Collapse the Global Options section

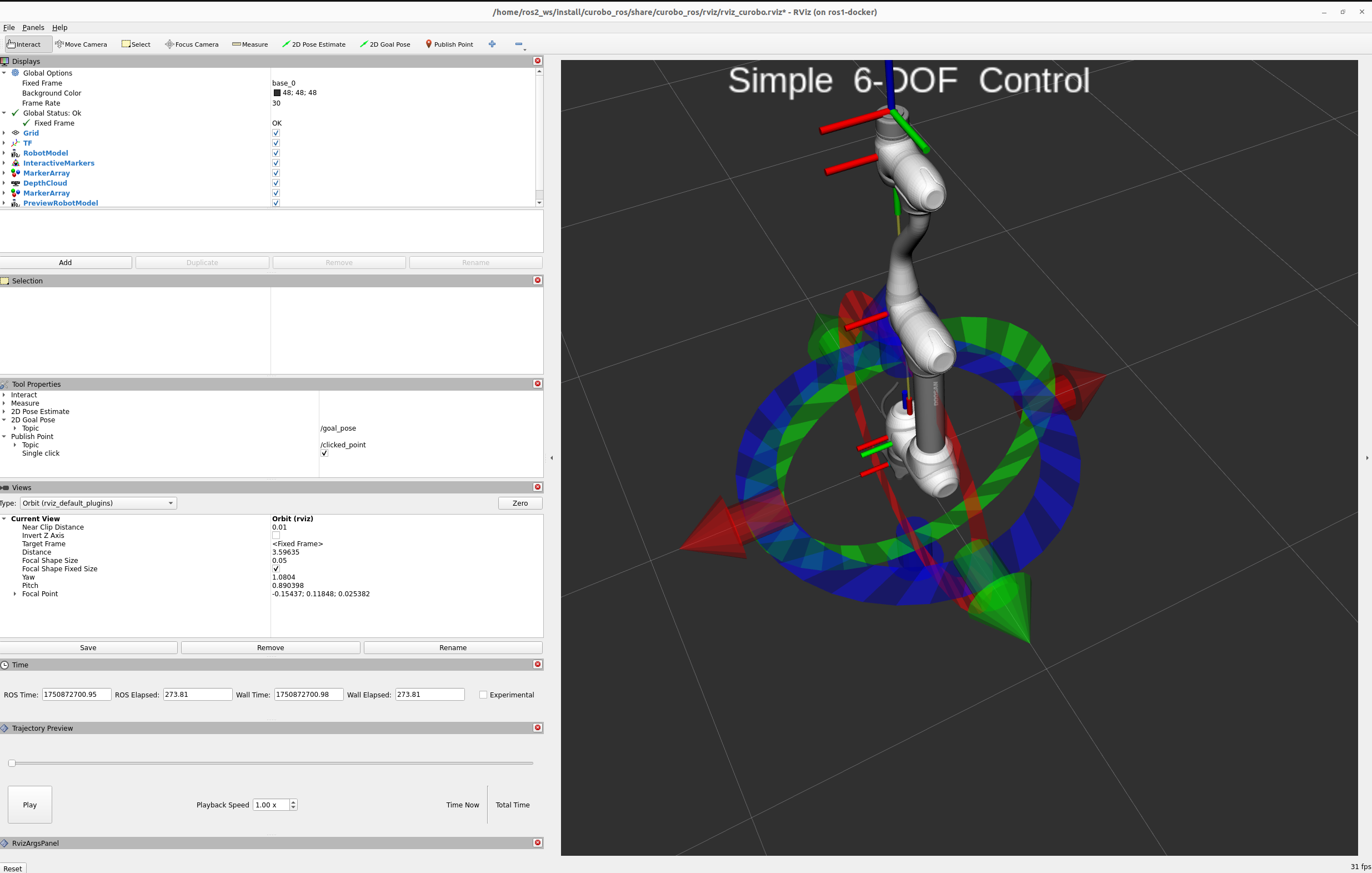pyautogui.click(x=4, y=73)
